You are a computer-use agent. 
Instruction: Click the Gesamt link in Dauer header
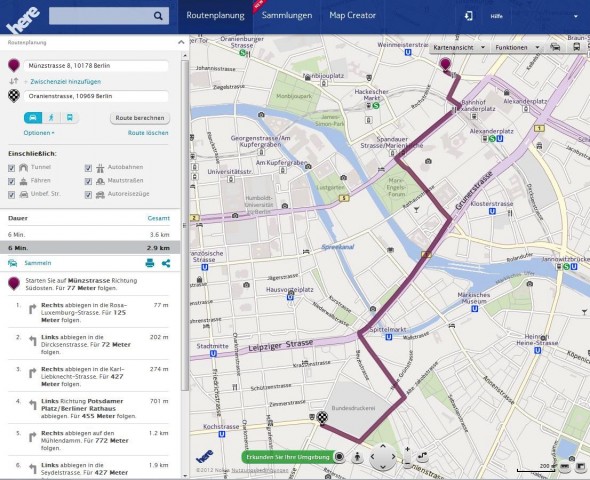158,218
